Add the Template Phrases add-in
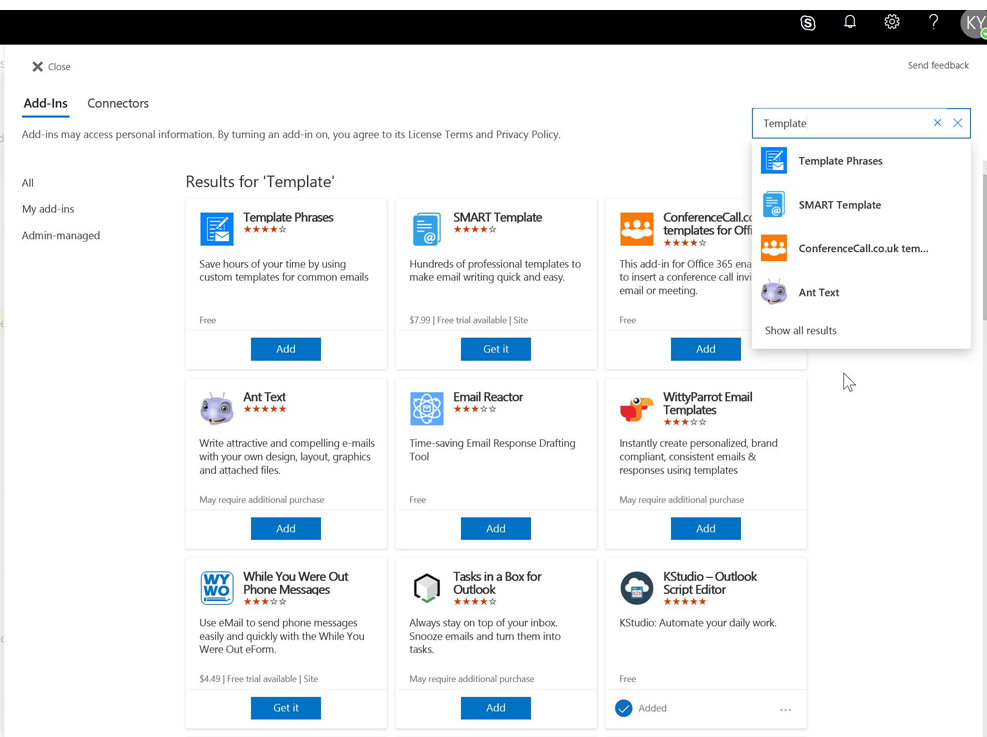This screenshot has width=987, height=737. pos(286,349)
